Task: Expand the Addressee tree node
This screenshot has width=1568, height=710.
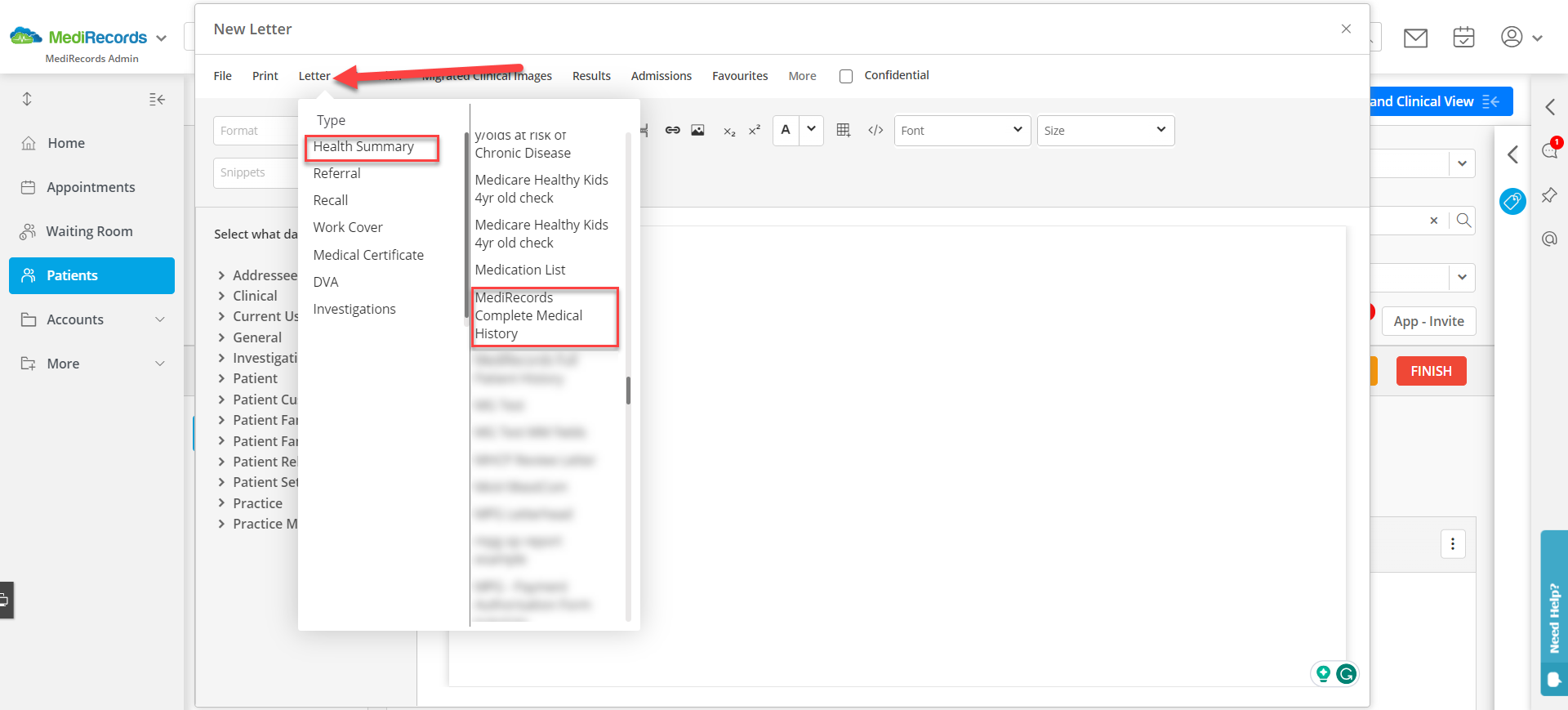Action: pos(221,275)
